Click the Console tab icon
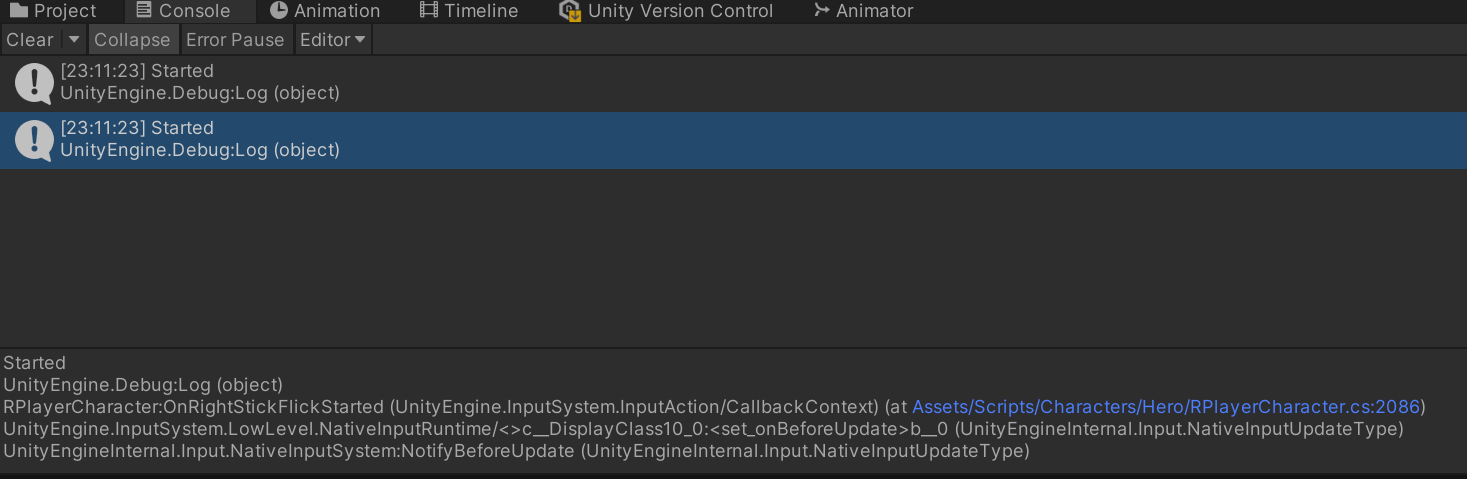This screenshot has width=1467, height=479. pos(144,11)
